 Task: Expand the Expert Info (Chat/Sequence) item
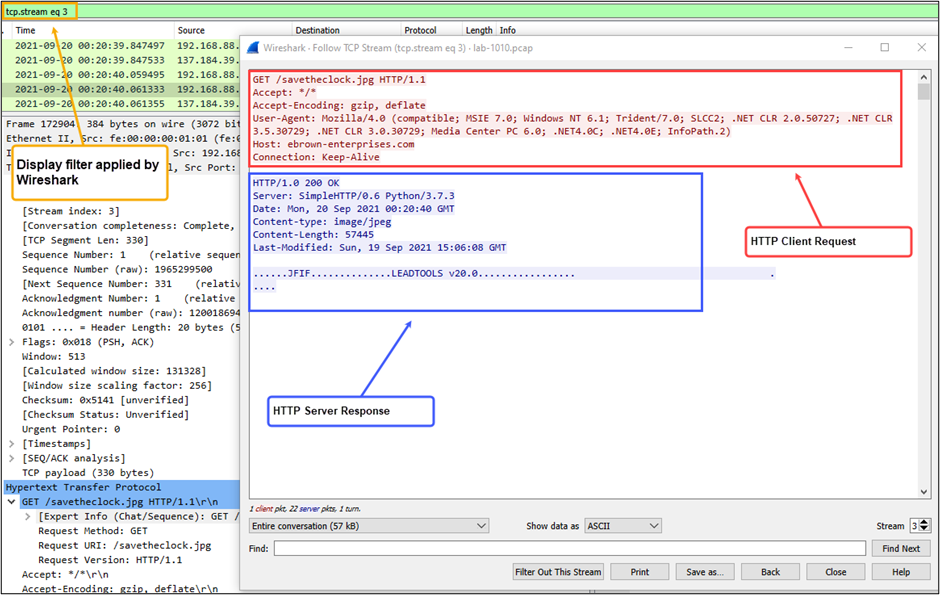(x=27, y=517)
